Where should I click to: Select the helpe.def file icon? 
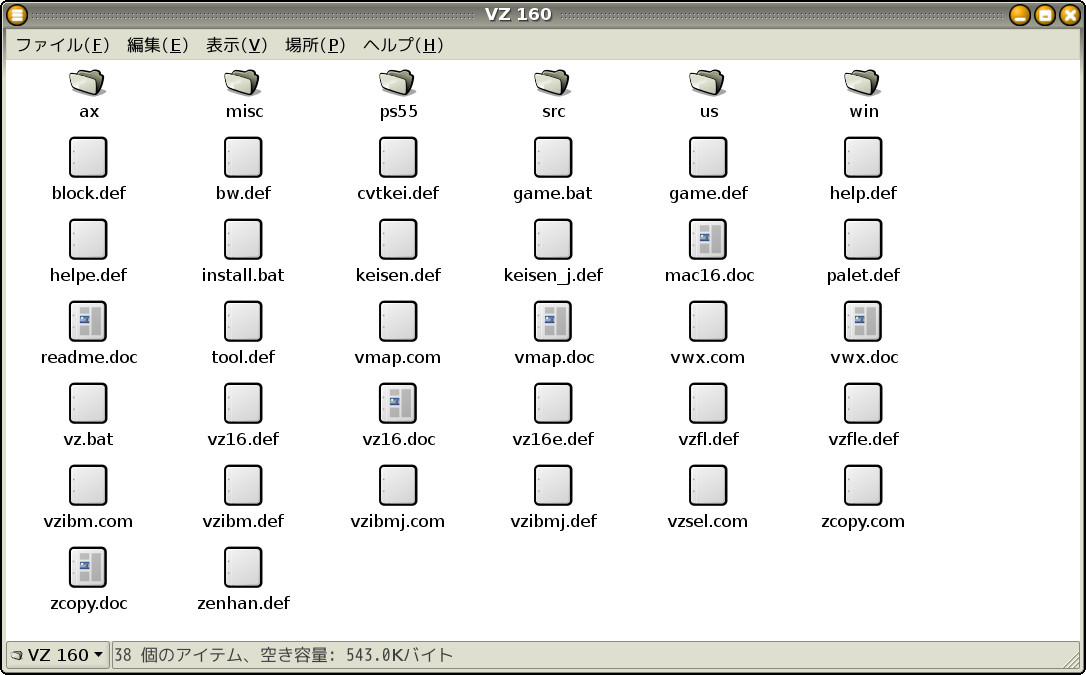(x=88, y=239)
